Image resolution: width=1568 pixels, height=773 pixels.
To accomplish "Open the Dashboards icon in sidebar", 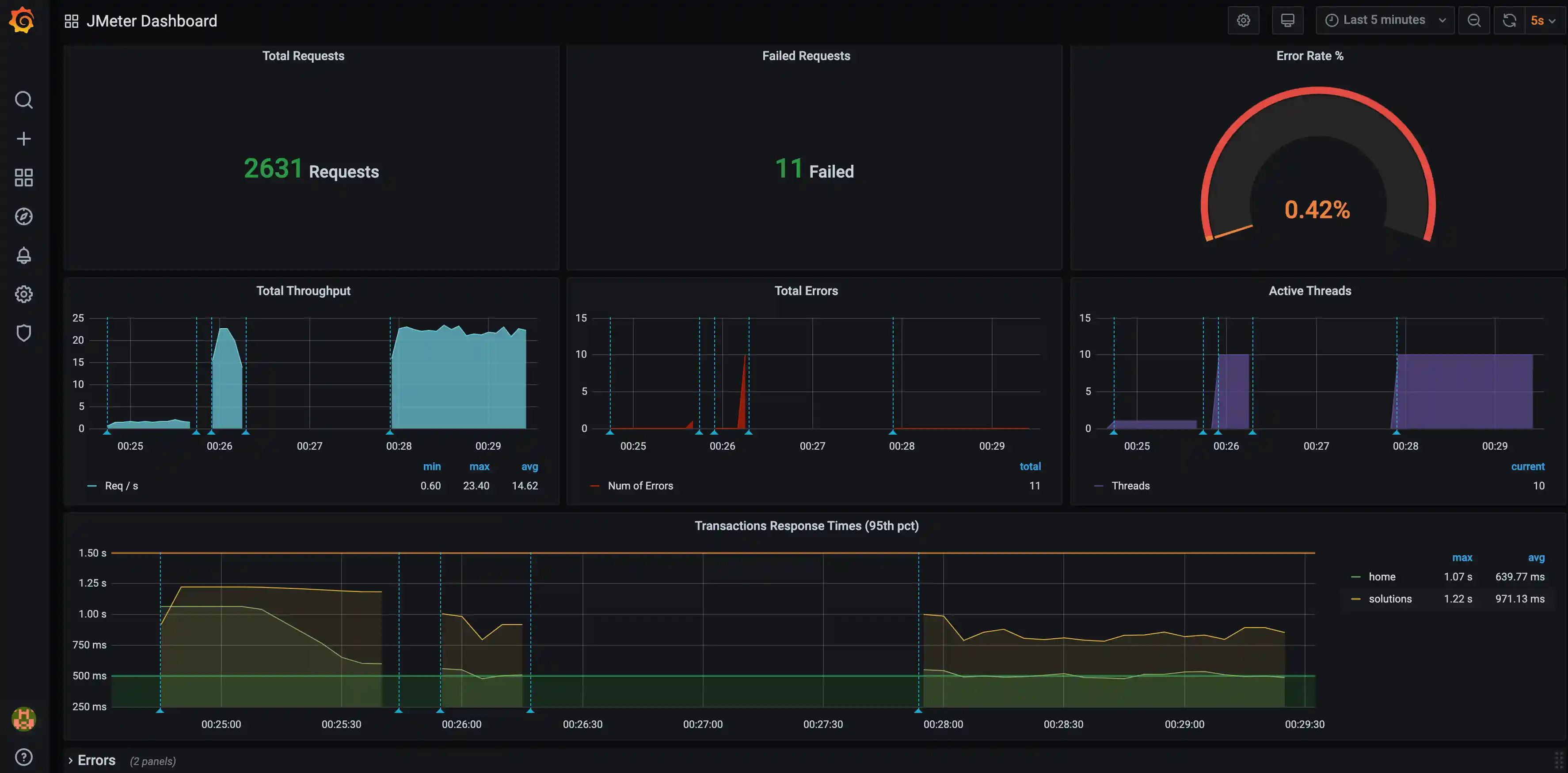I will (23, 177).
